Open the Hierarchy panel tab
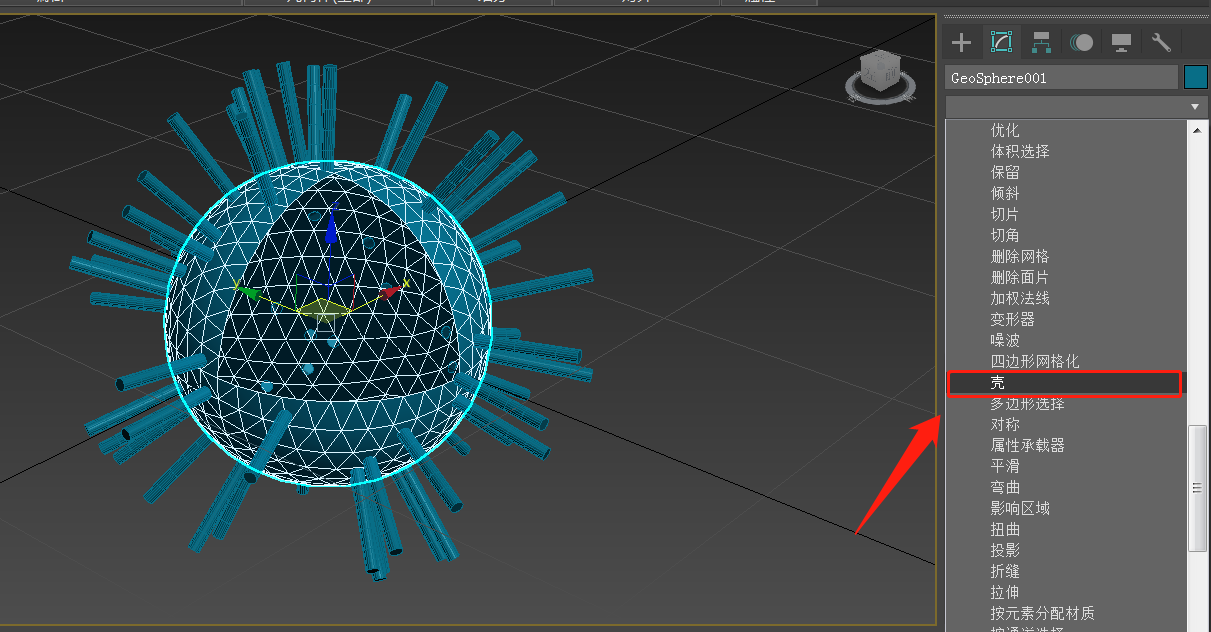This screenshot has width=1211, height=632. click(1041, 42)
